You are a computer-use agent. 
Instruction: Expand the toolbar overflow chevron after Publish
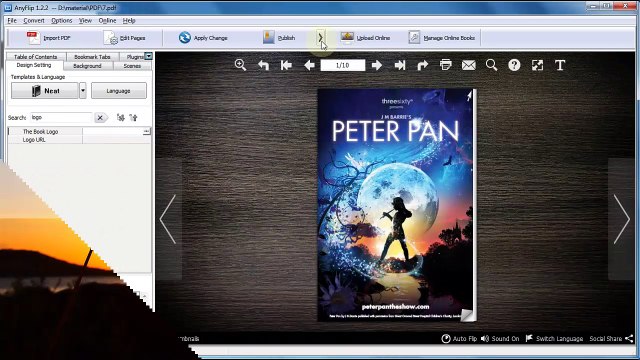[x=320, y=38]
